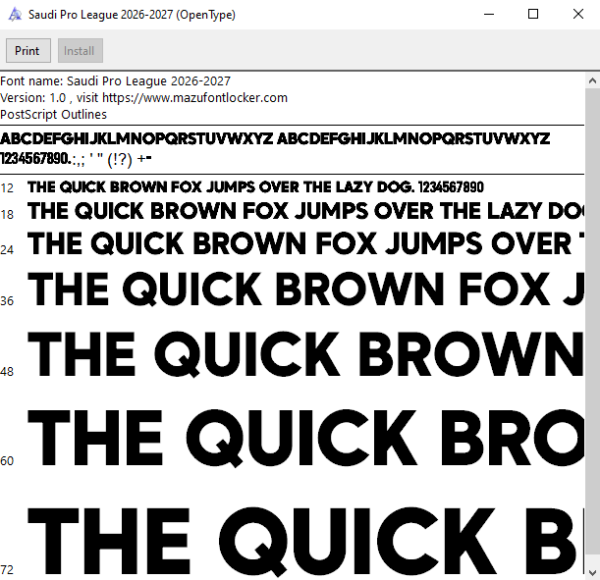Click the uppercase alphabet sample line
This screenshot has height=580, width=600.
(x=275, y=138)
